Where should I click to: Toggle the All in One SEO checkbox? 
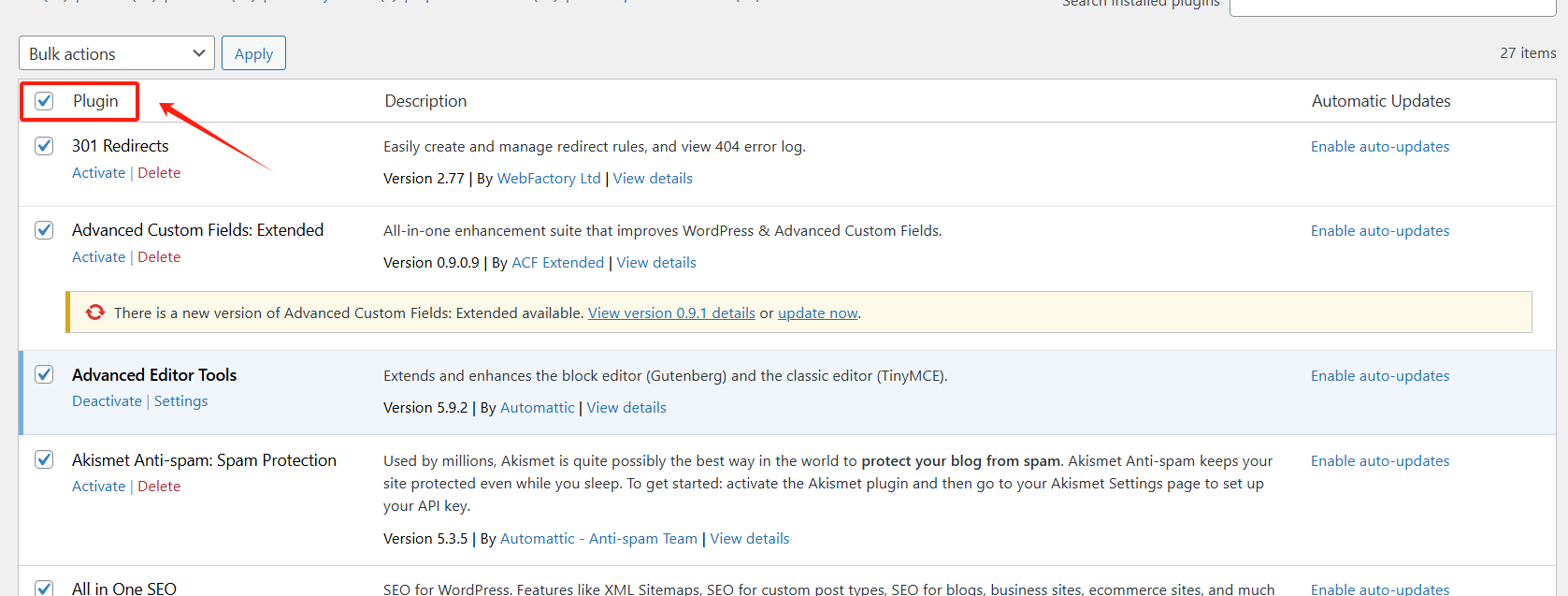tap(44, 588)
